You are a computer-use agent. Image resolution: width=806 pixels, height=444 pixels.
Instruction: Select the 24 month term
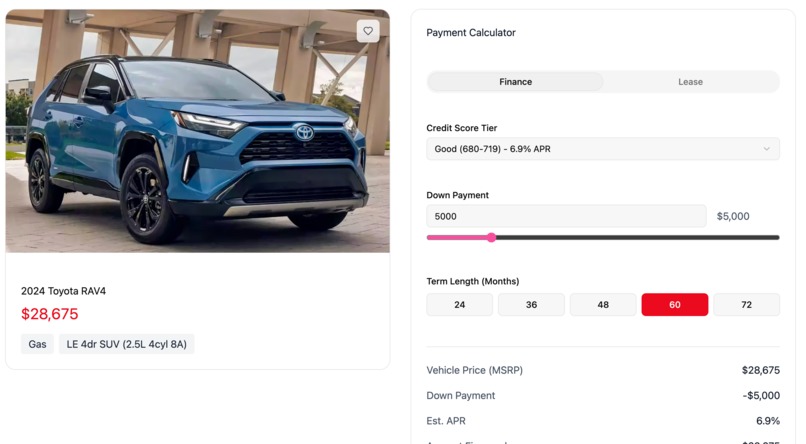click(x=460, y=305)
